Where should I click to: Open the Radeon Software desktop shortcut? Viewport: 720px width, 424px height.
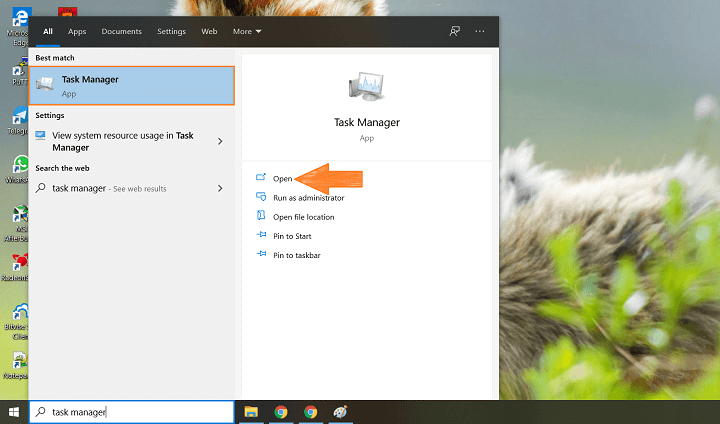16,267
